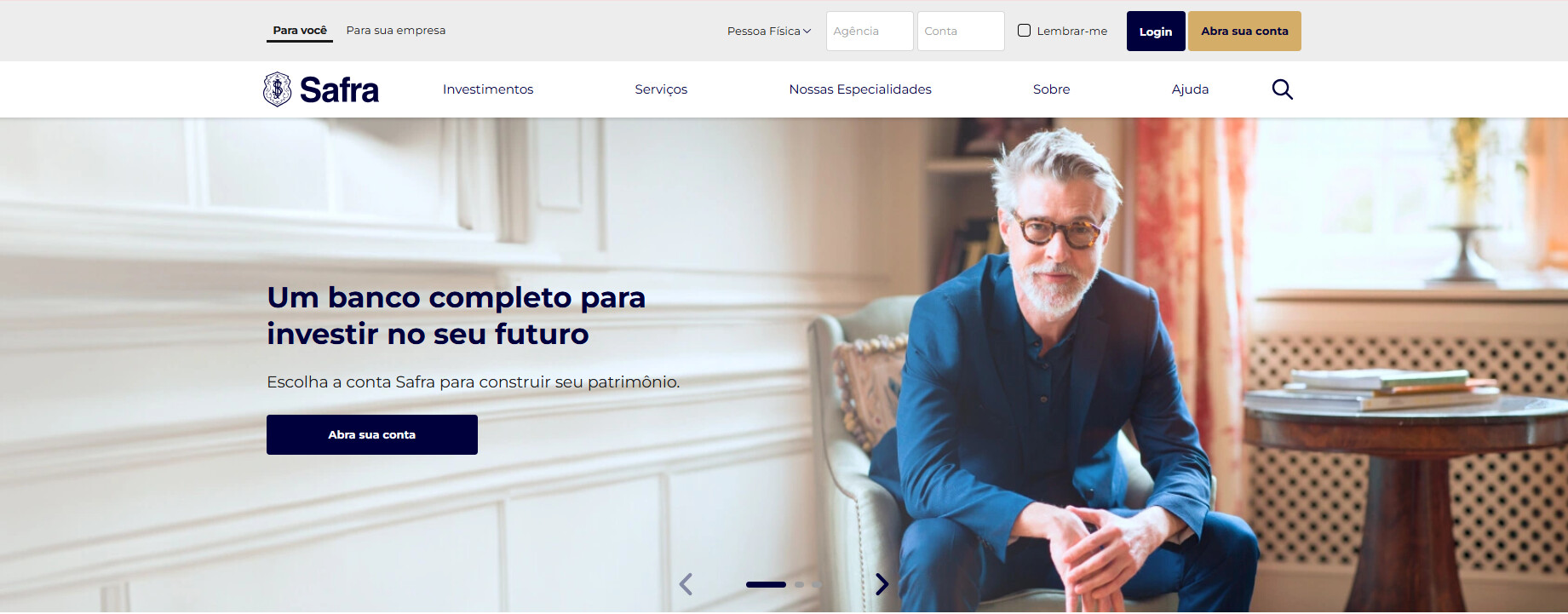Click the dark blue Login button
The height and width of the screenshot is (614, 1568).
point(1156,32)
